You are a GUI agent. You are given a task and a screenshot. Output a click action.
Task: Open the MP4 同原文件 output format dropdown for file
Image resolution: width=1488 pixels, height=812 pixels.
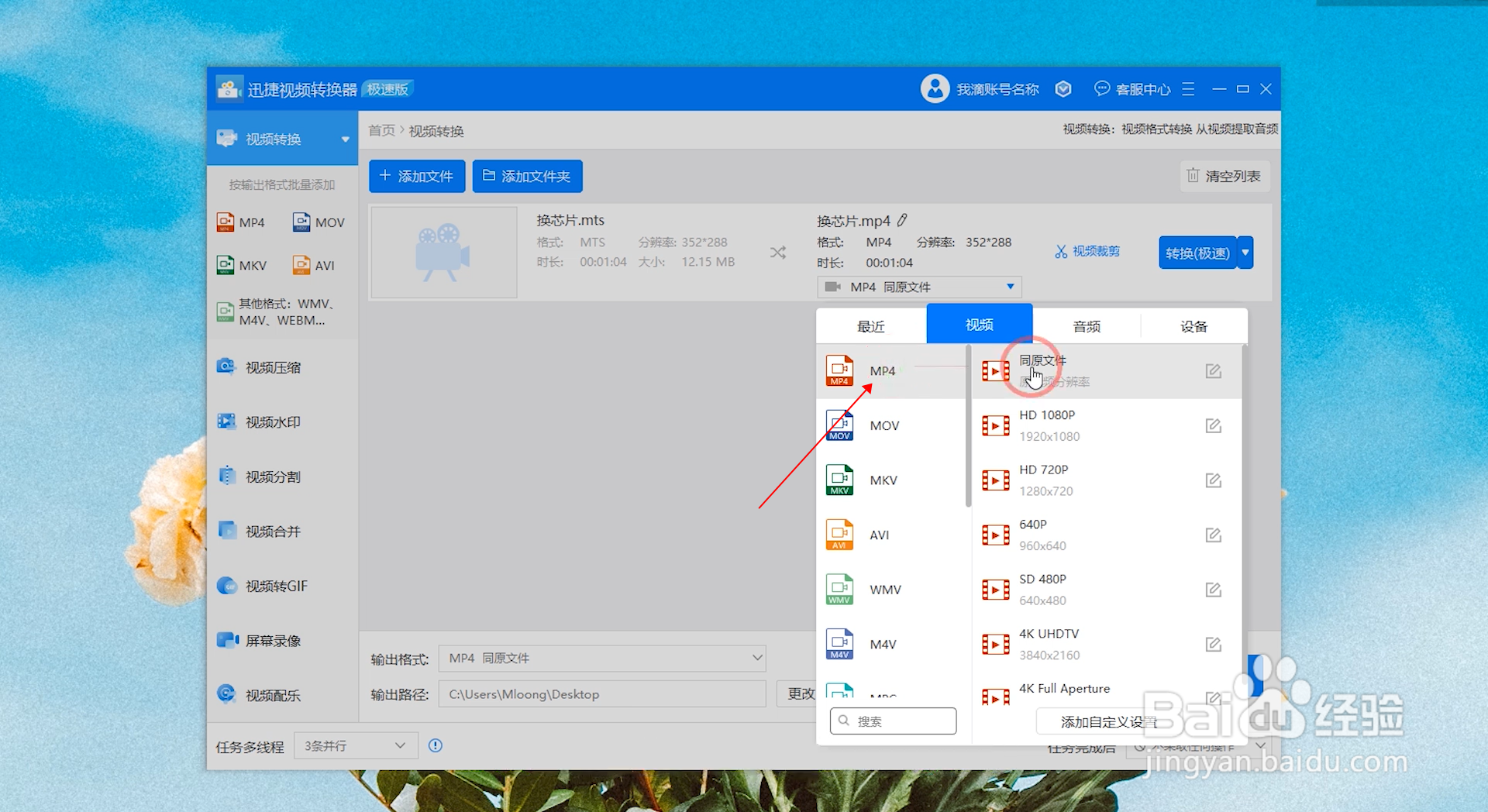(x=919, y=287)
